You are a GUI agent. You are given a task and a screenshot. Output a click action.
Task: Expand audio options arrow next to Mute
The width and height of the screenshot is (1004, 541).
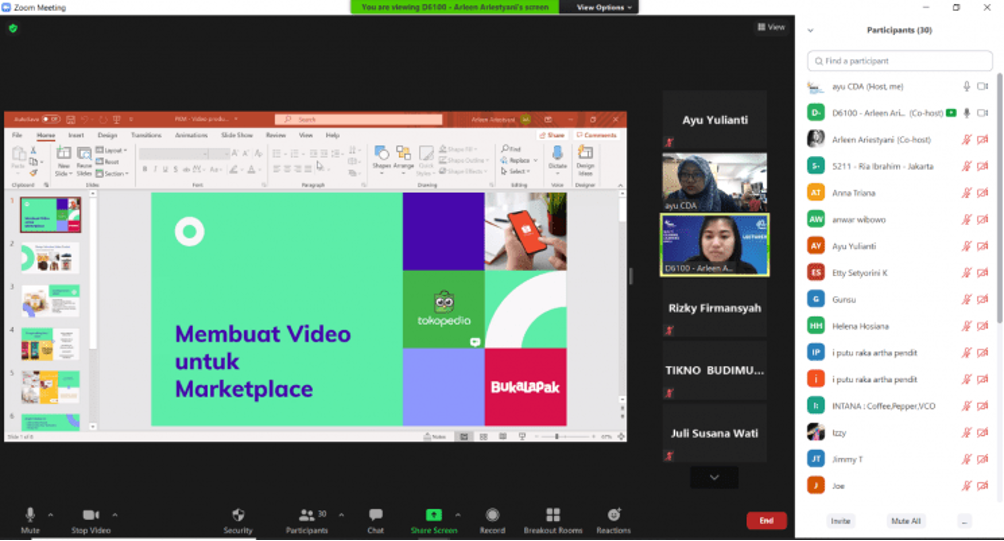tap(51, 515)
